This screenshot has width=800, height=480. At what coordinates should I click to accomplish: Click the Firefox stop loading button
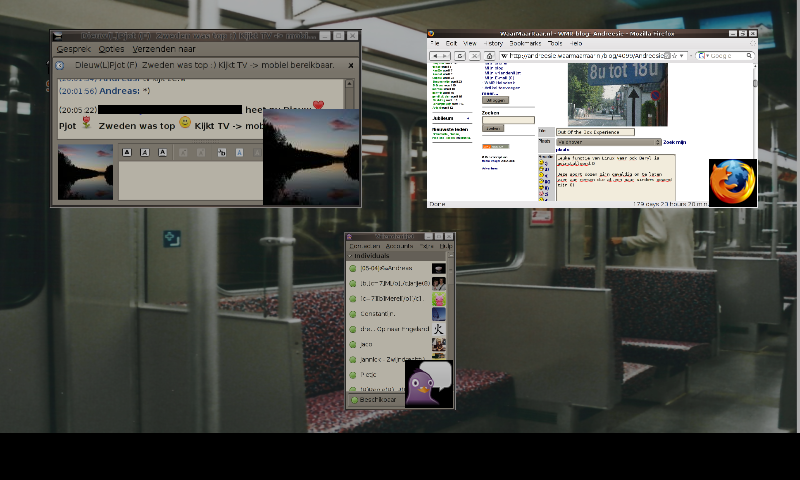(x=475, y=56)
